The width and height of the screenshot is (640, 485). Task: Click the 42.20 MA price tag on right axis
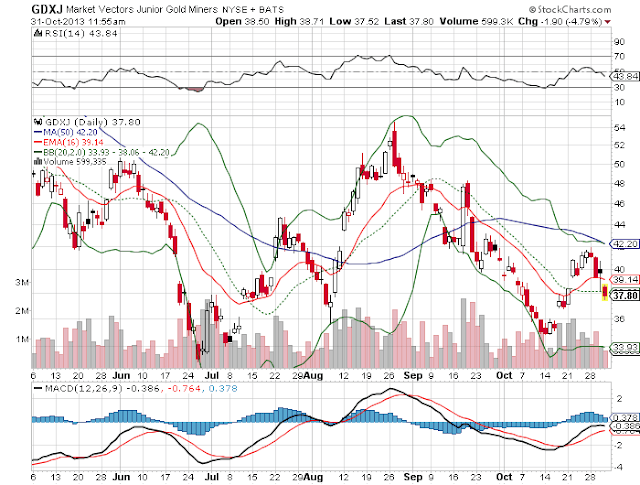point(624,244)
